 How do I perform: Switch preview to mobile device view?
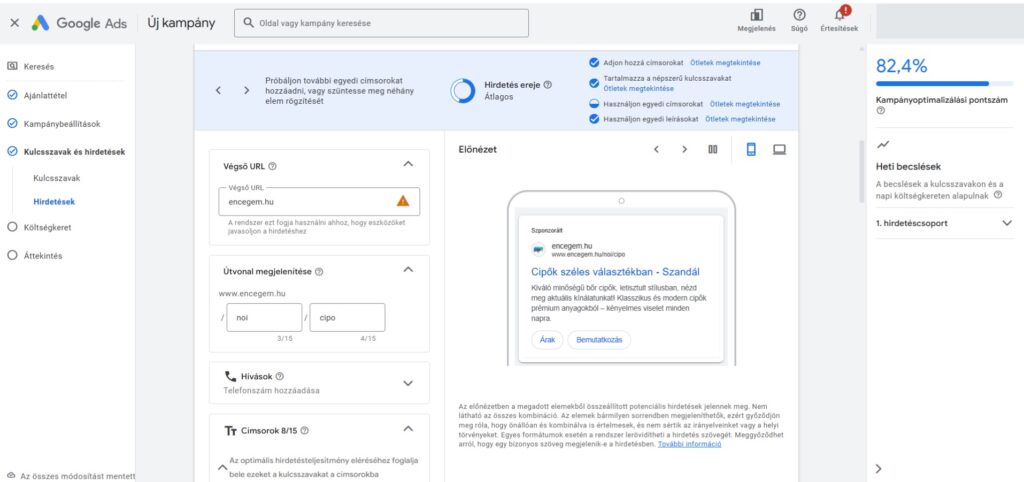click(x=751, y=149)
